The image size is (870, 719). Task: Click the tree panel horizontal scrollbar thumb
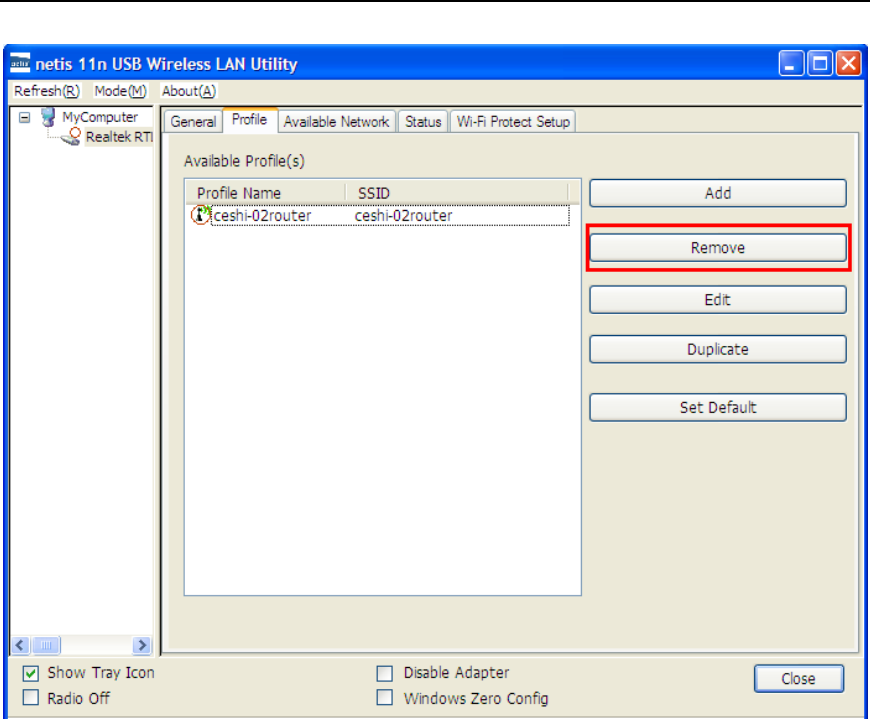click(x=46, y=645)
